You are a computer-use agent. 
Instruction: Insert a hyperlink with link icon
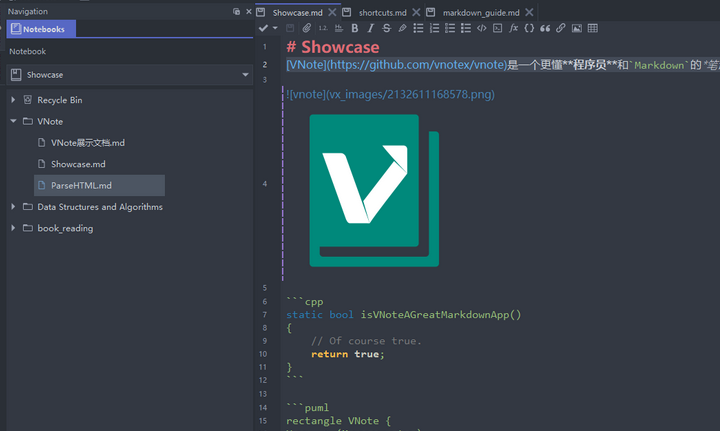point(561,28)
